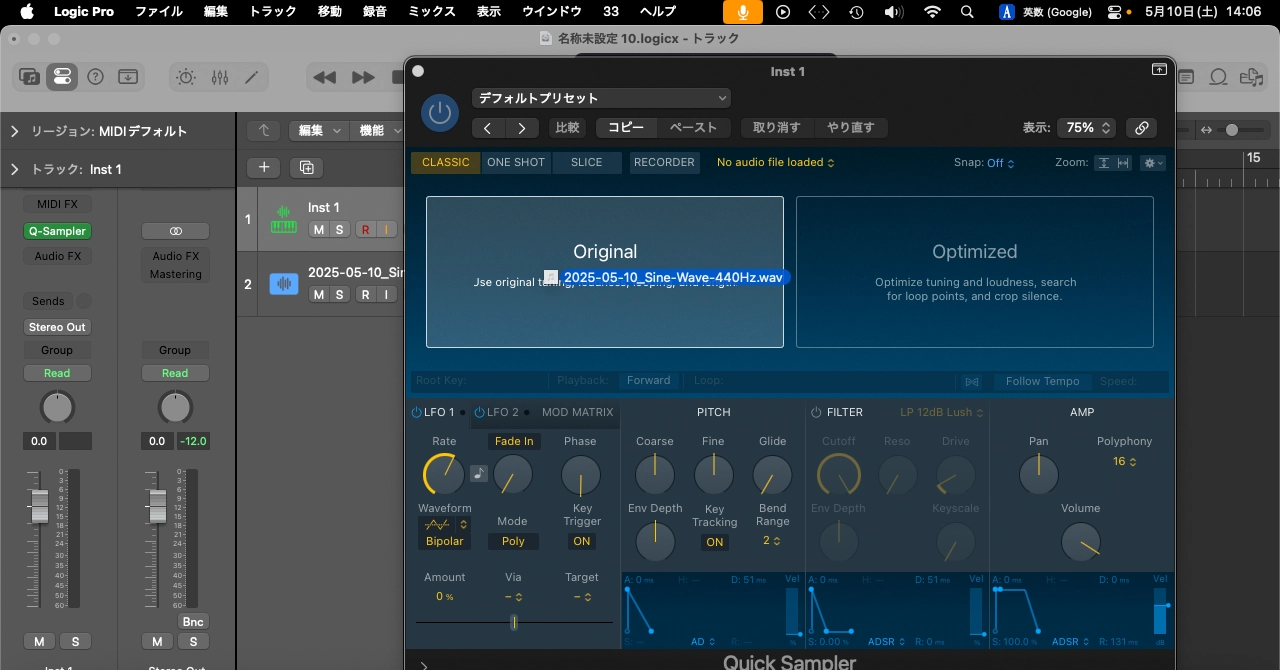The width and height of the screenshot is (1280, 670).
Task: Click the blue audio track icon on track 2
Action: pyautogui.click(x=285, y=283)
